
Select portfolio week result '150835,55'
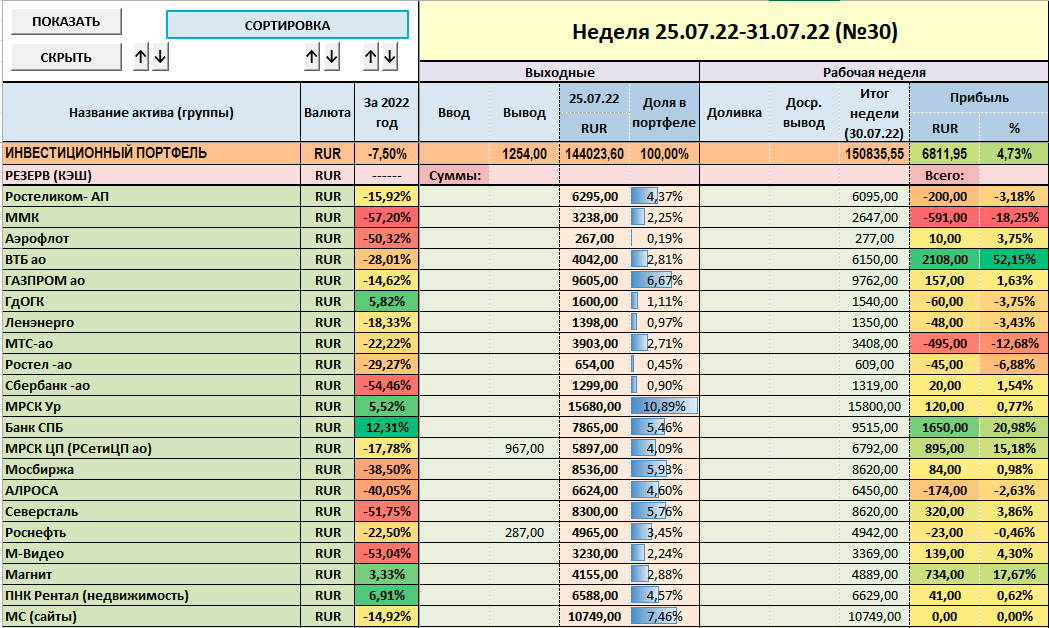click(x=874, y=154)
